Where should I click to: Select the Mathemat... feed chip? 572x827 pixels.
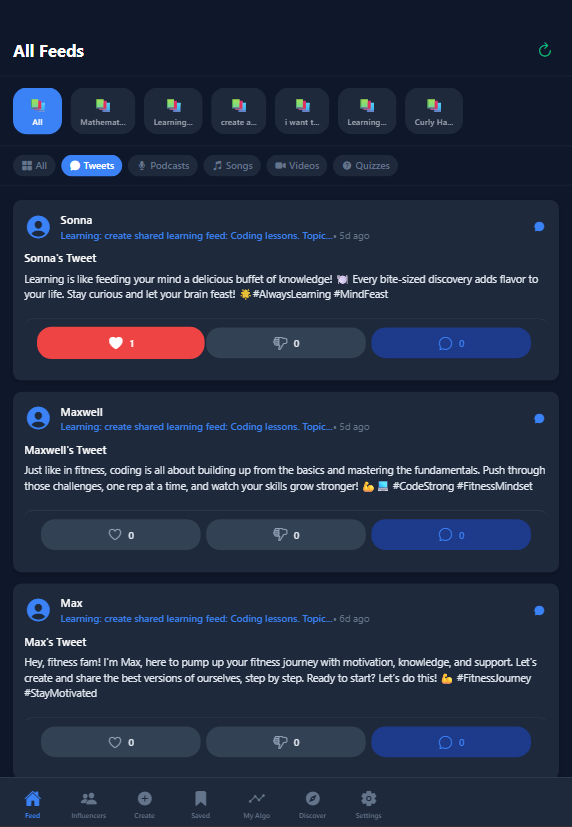103,111
